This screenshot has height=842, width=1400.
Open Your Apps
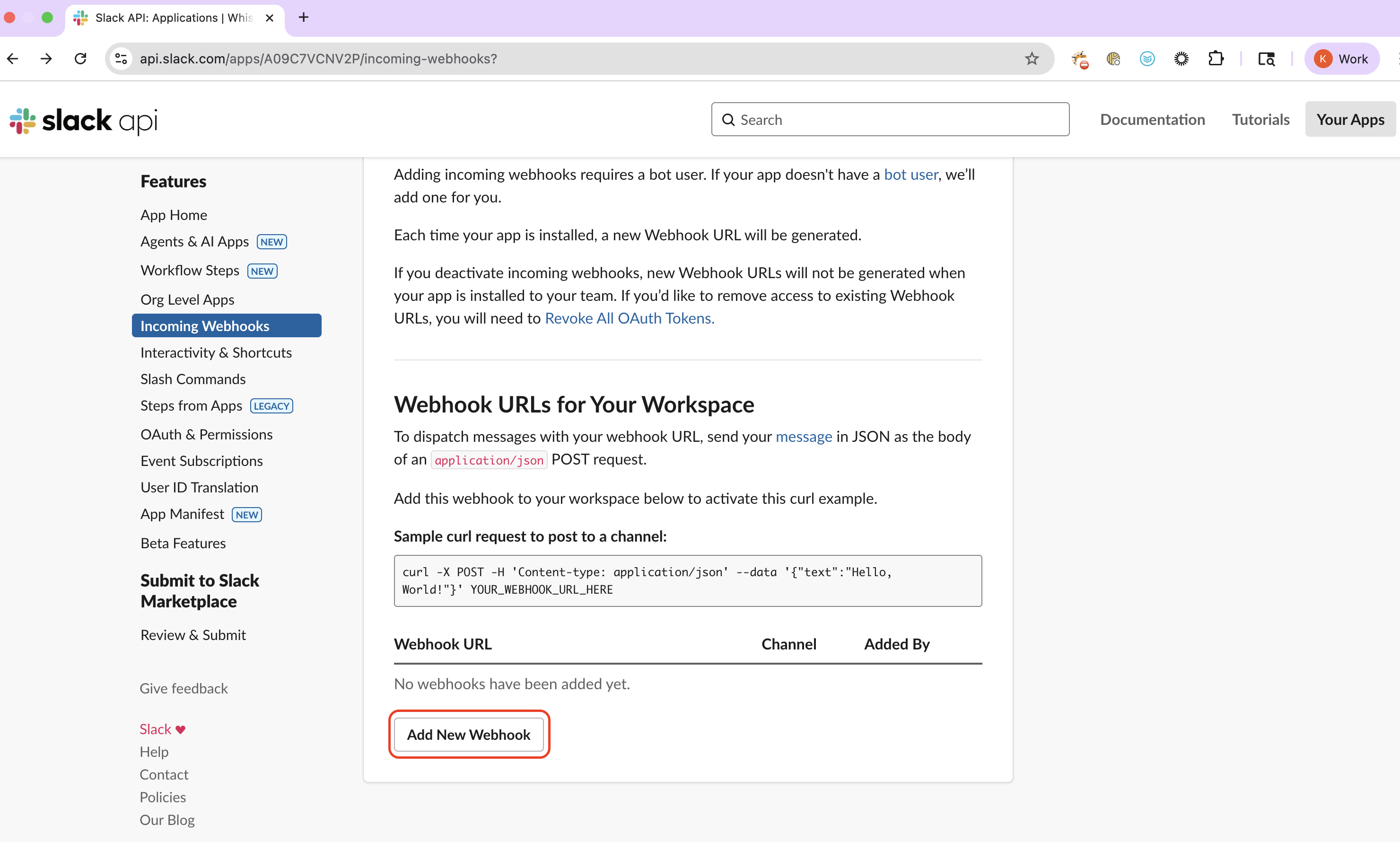click(1350, 119)
